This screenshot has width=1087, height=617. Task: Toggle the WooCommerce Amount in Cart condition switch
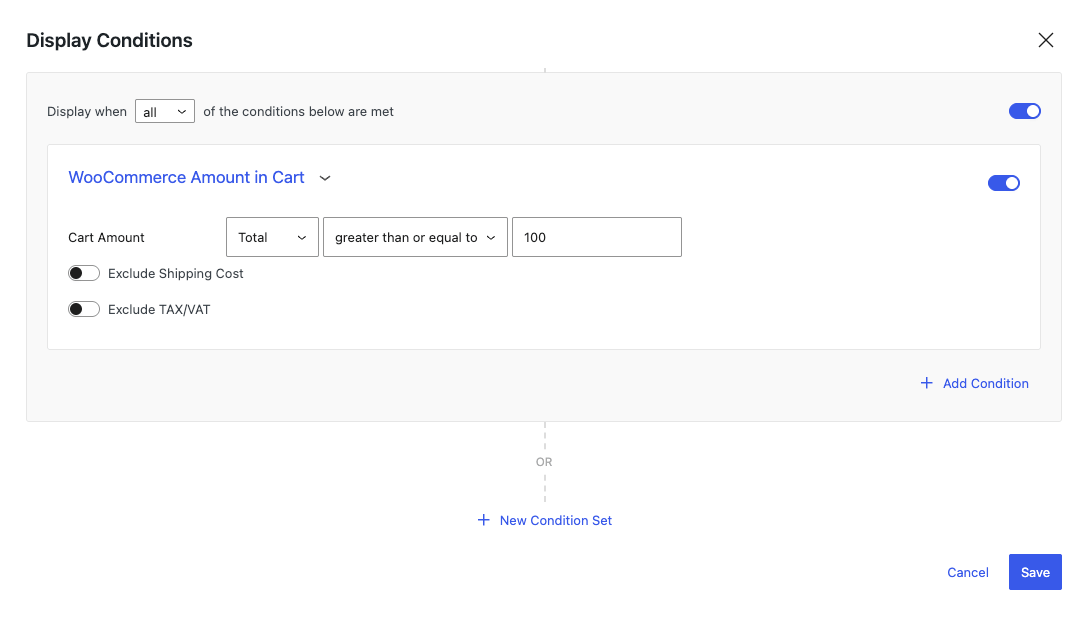click(x=1004, y=183)
